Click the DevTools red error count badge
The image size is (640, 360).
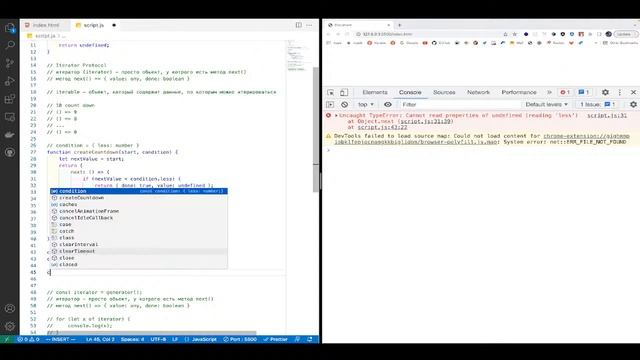[565, 93]
